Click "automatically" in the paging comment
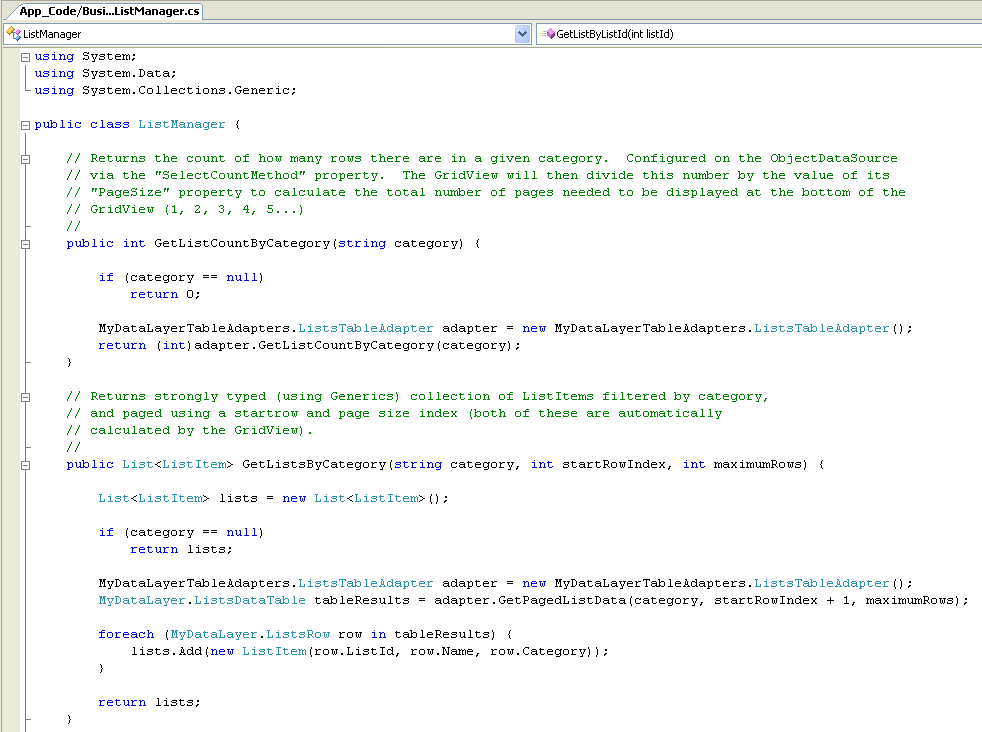This screenshot has height=732, width=982. pos(670,413)
